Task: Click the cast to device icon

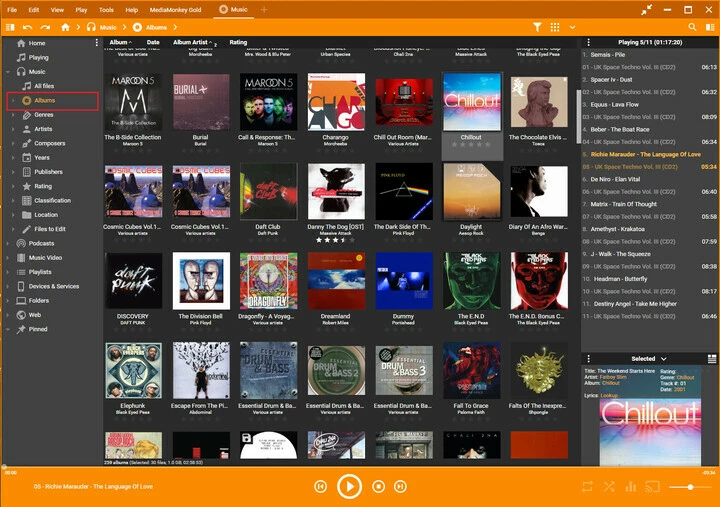Action: coord(652,486)
